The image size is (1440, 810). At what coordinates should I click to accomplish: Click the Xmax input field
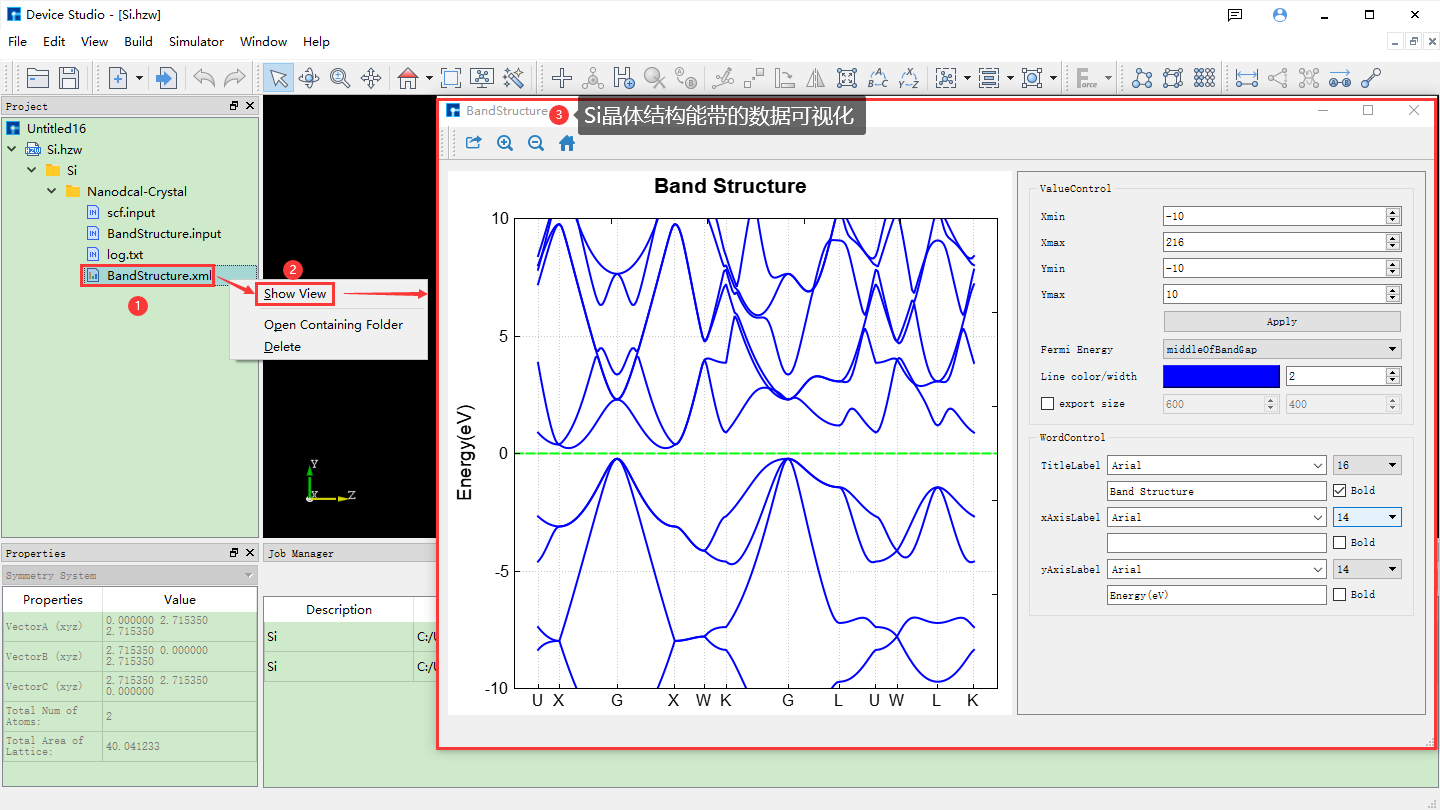pos(1273,242)
